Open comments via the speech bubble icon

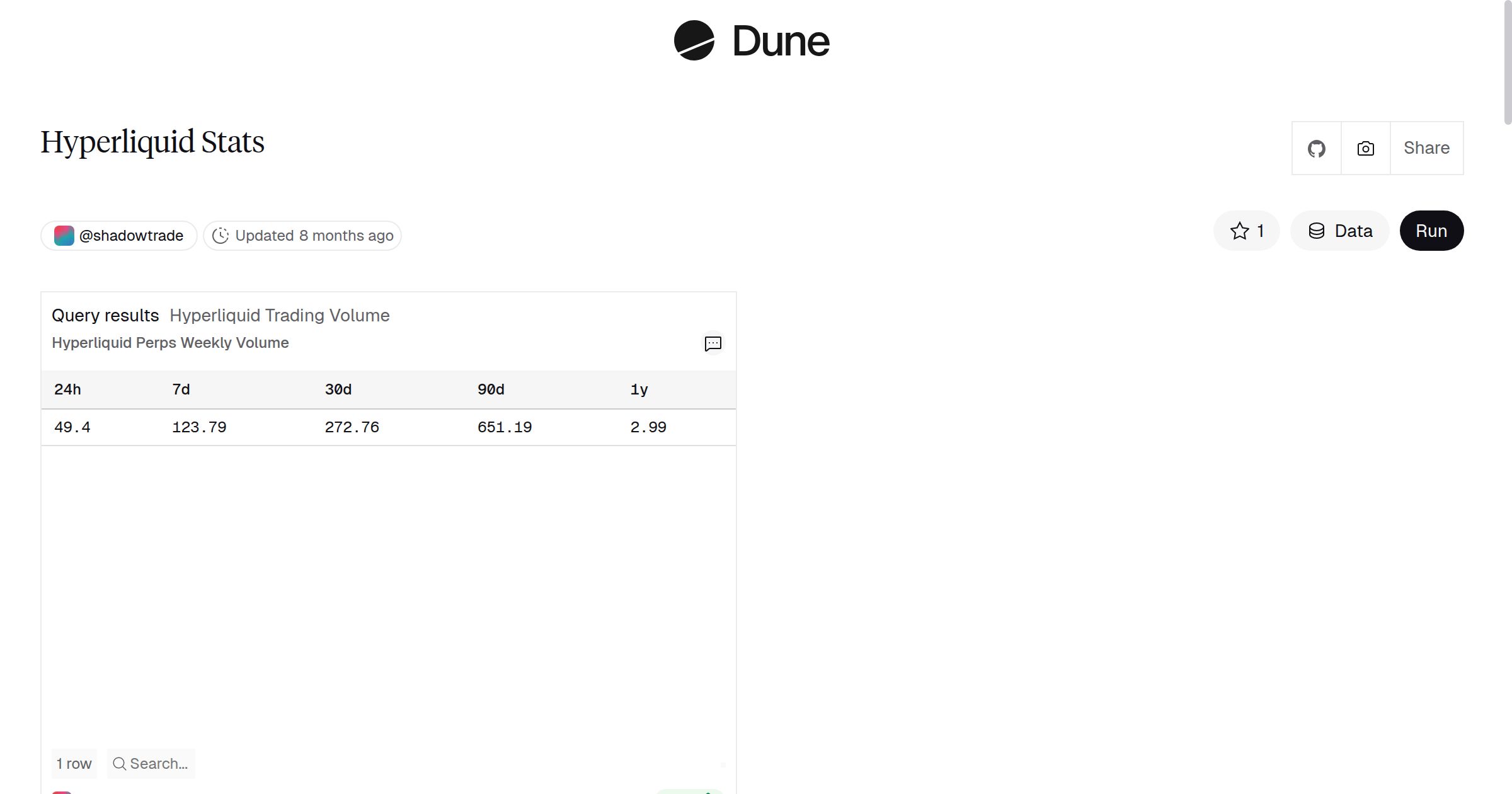click(712, 343)
